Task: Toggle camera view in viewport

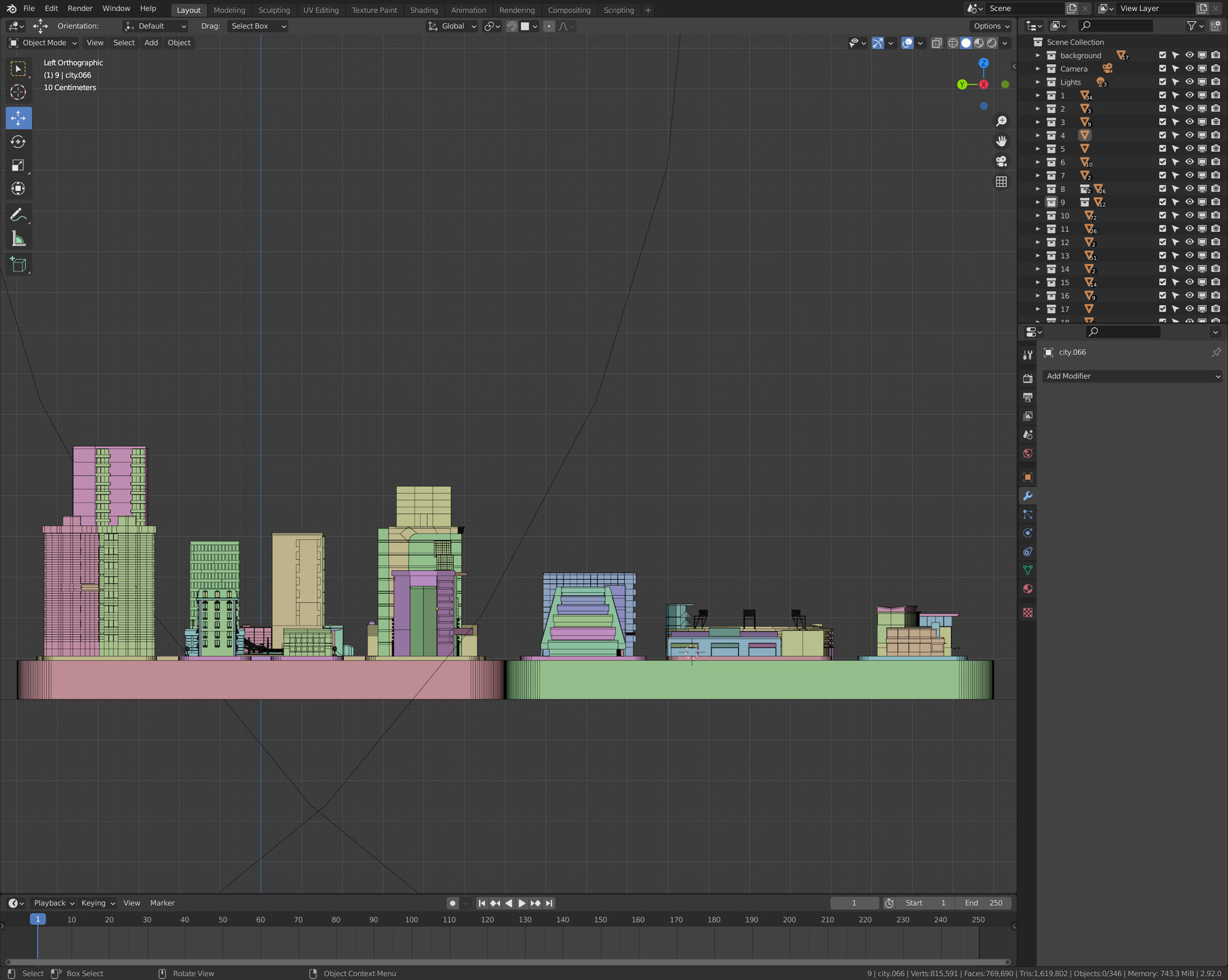Action: [x=1001, y=162]
